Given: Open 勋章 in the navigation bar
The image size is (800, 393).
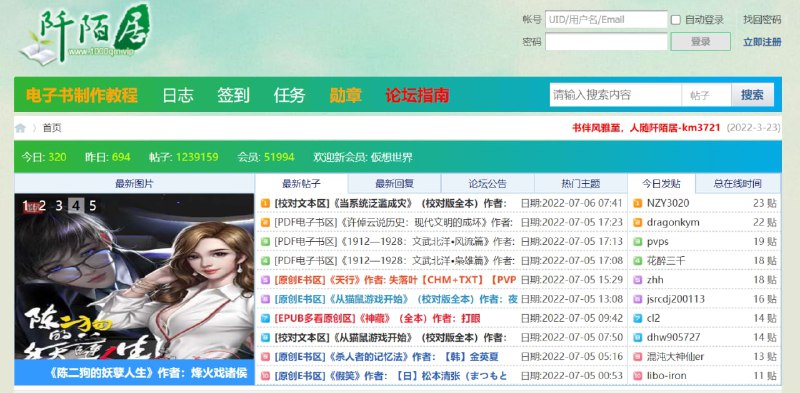Looking at the screenshot, I should coord(346,95).
